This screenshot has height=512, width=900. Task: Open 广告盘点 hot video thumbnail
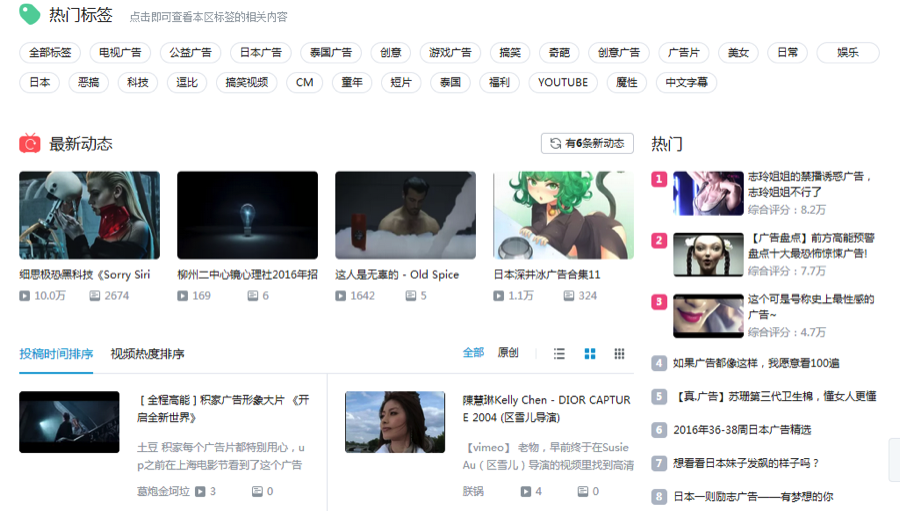(x=708, y=255)
